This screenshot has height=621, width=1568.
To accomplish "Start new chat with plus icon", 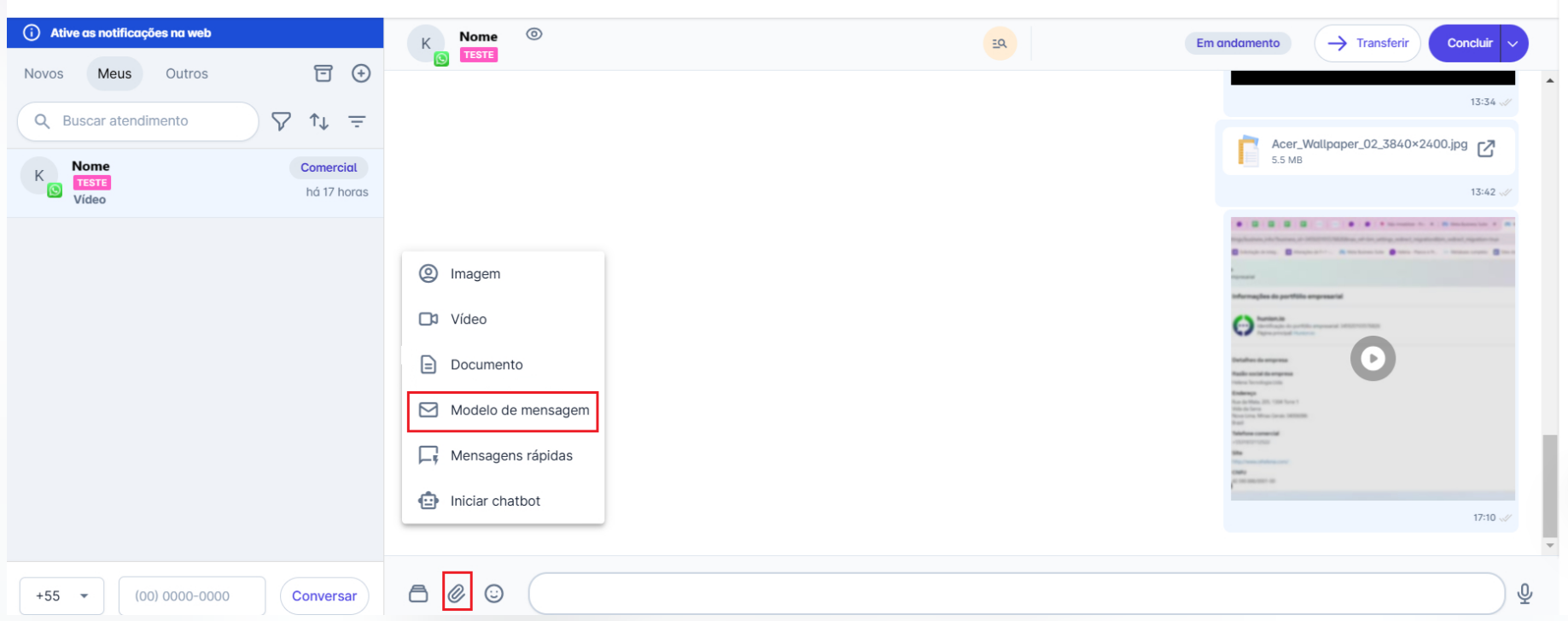I will (x=361, y=73).
